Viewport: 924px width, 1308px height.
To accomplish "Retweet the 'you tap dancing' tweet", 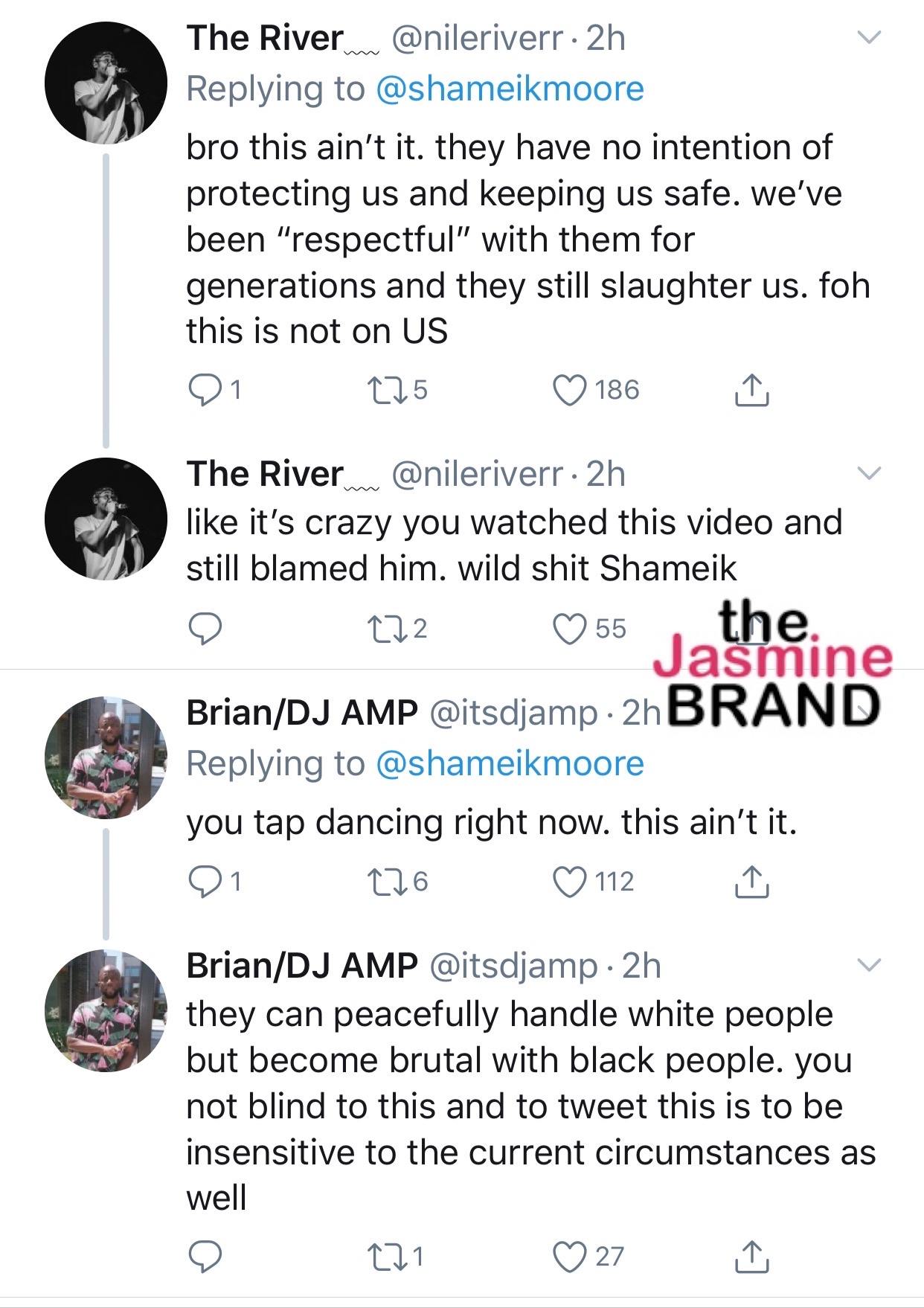I will click(x=386, y=882).
